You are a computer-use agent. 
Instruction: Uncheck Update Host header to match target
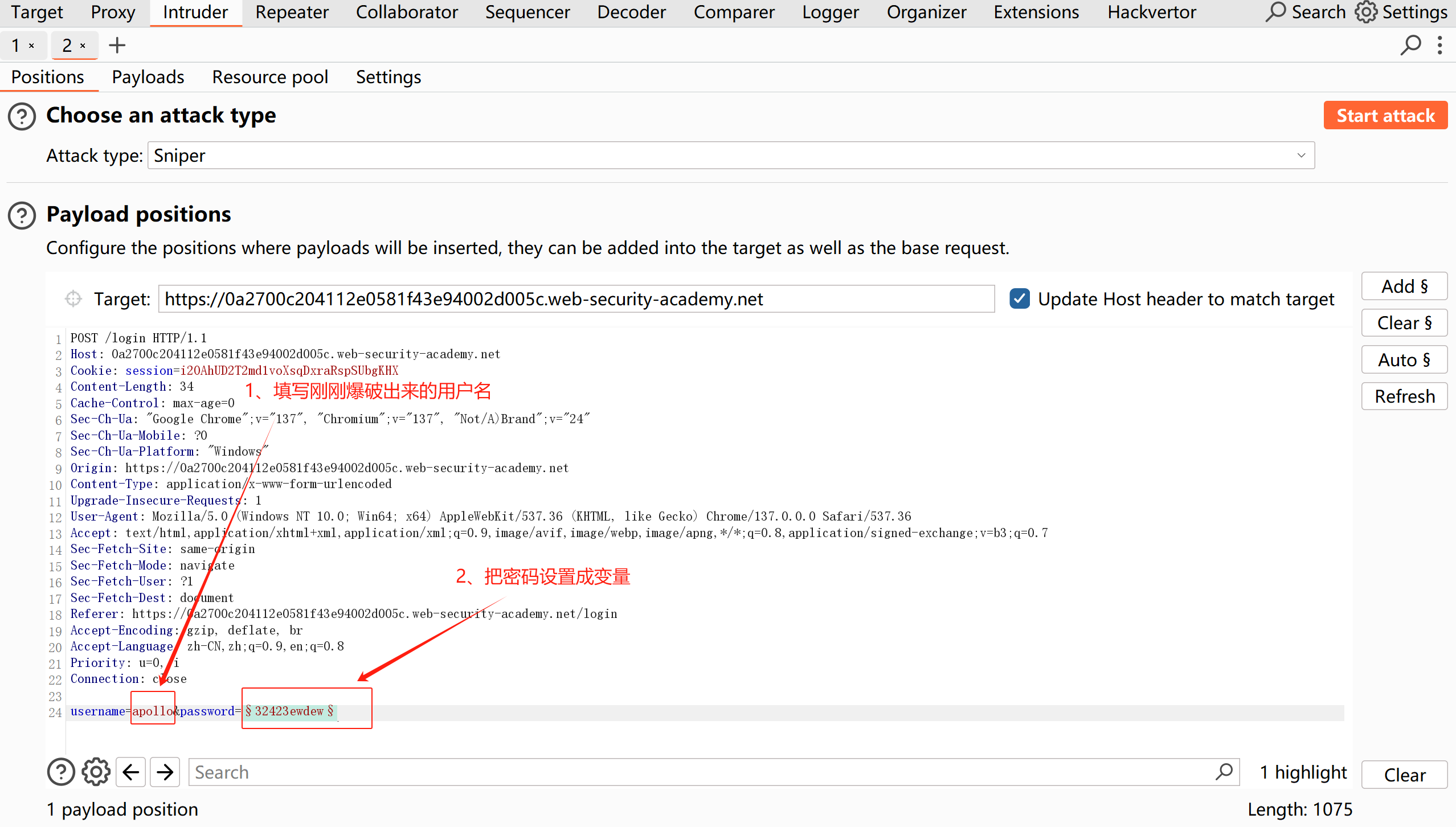point(1019,298)
